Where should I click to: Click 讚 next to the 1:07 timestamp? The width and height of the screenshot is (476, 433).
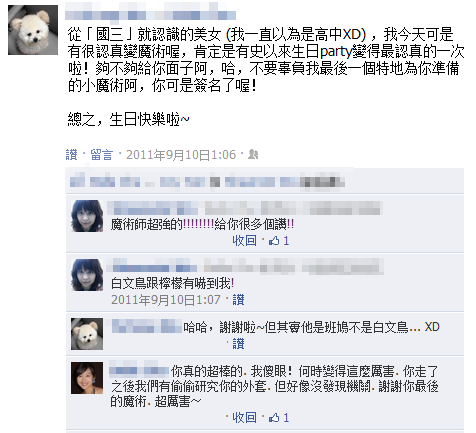pyautogui.click(x=238, y=300)
